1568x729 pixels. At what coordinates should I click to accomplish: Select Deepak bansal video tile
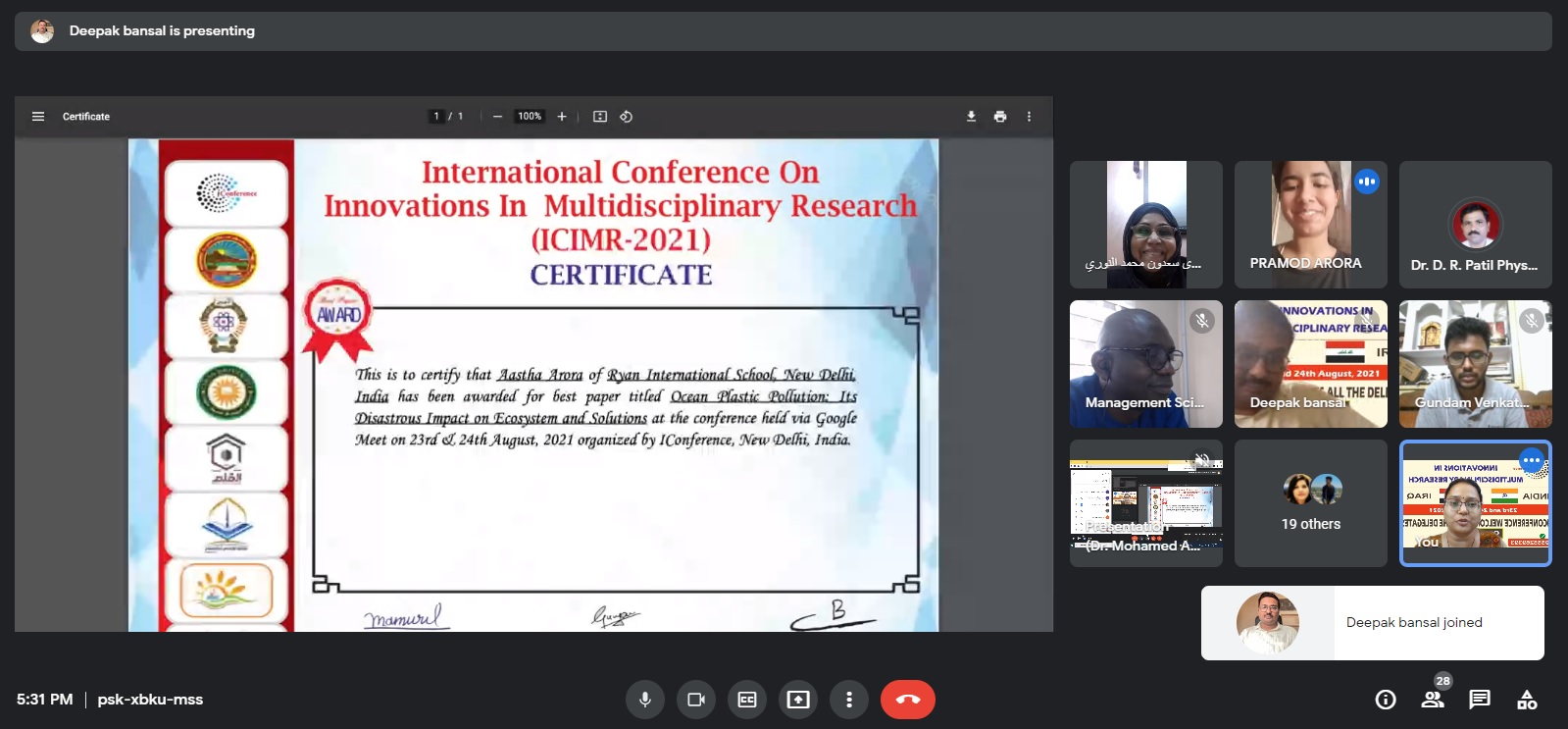pos(1311,364)
